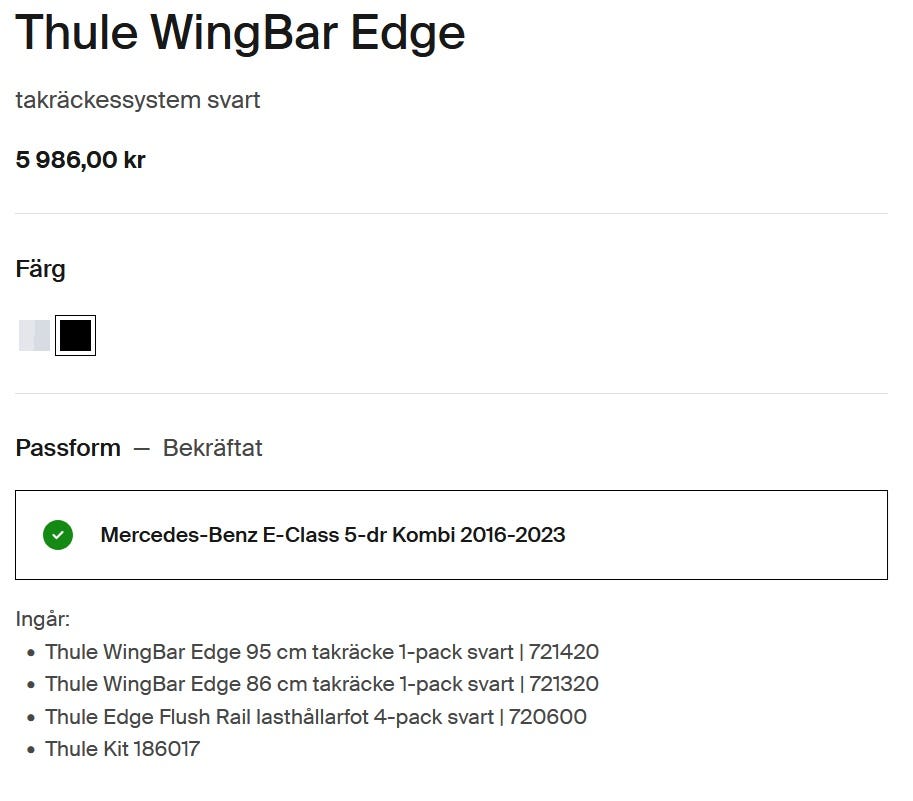The width and height of the screenshot is (913, 801).
Task: Click product number 720600
Action: (548, 717)
